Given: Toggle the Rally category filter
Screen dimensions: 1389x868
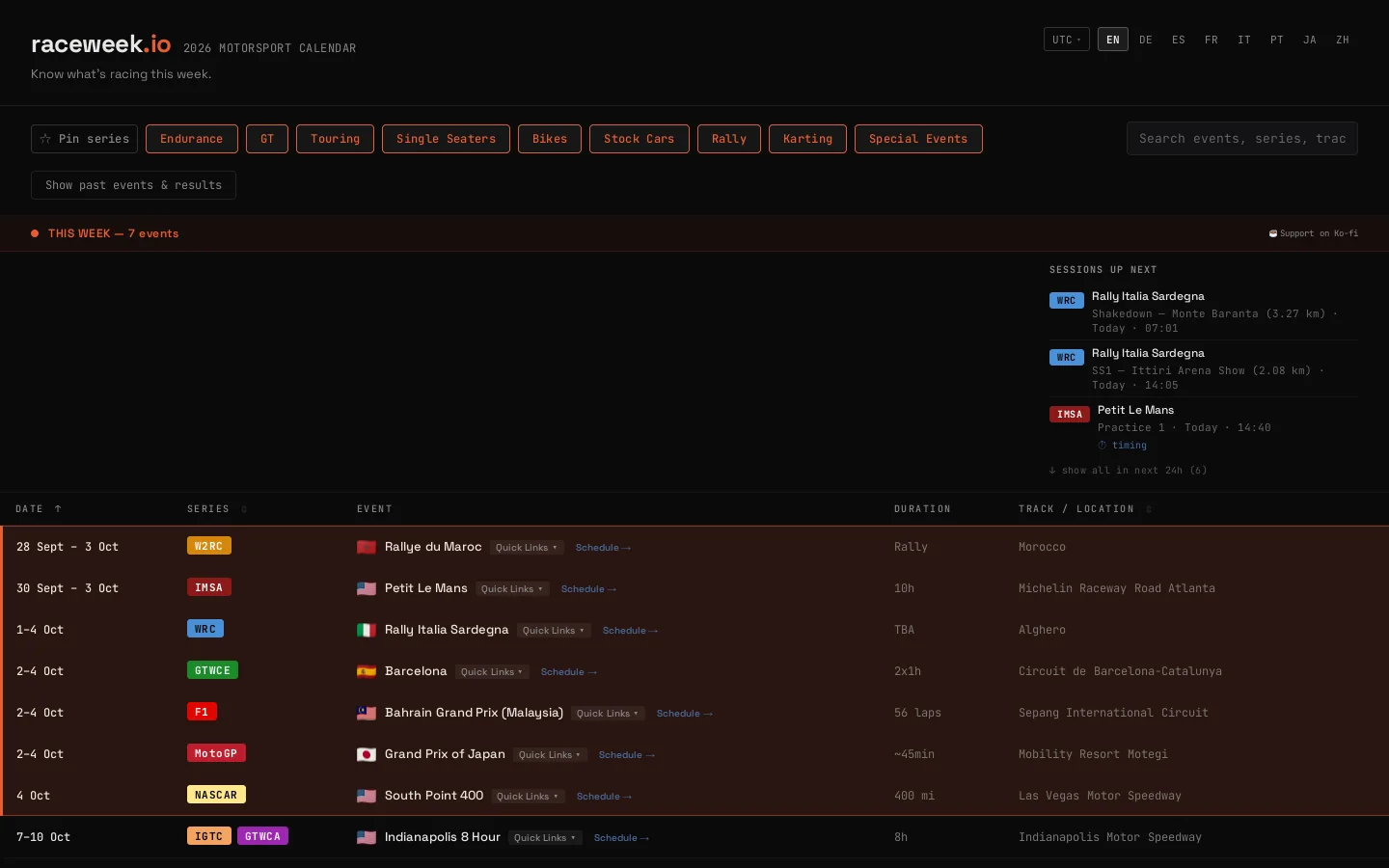Looking at the screenshot, I should tap(729, 139).
